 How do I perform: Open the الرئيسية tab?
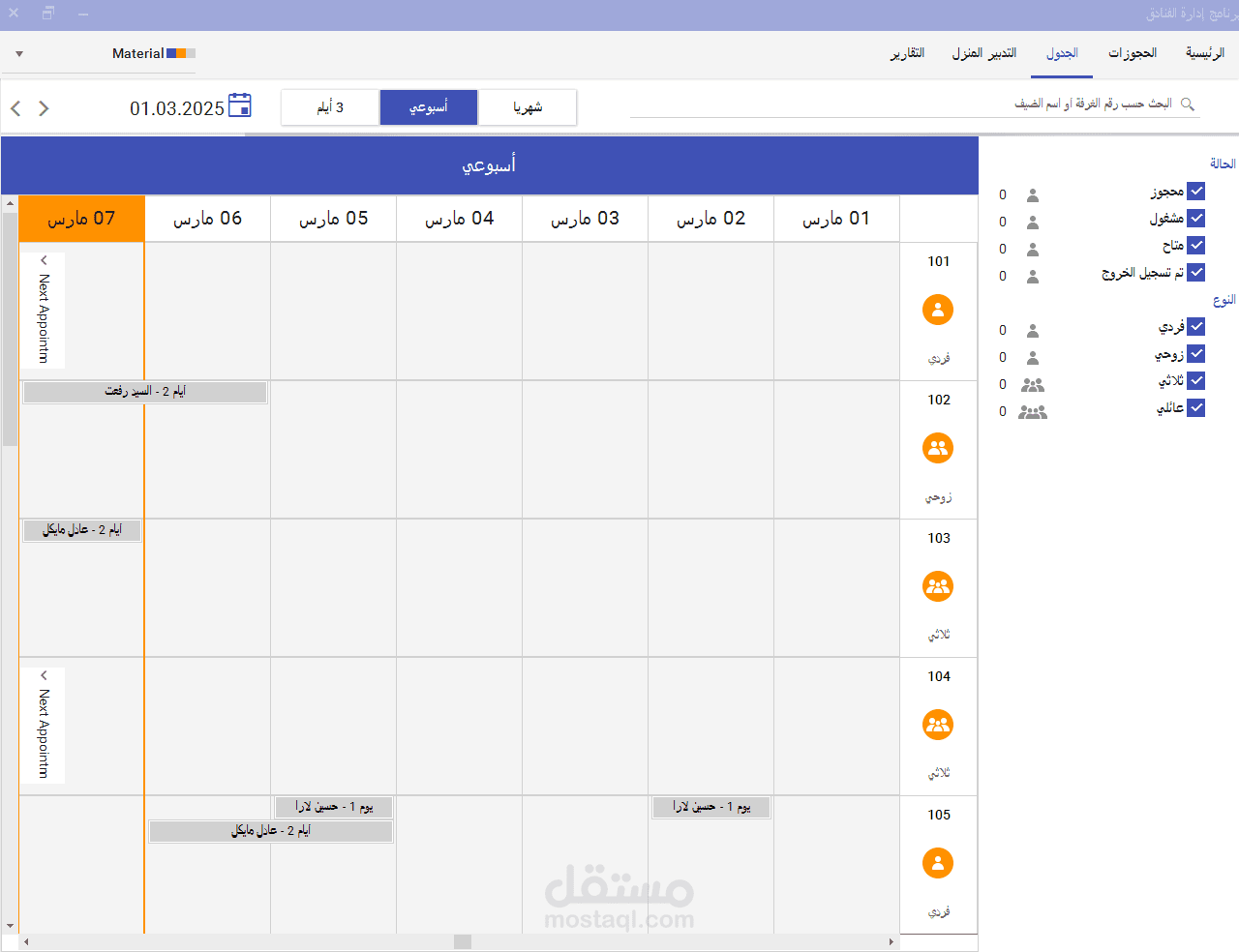click(x=1205, y=53)
